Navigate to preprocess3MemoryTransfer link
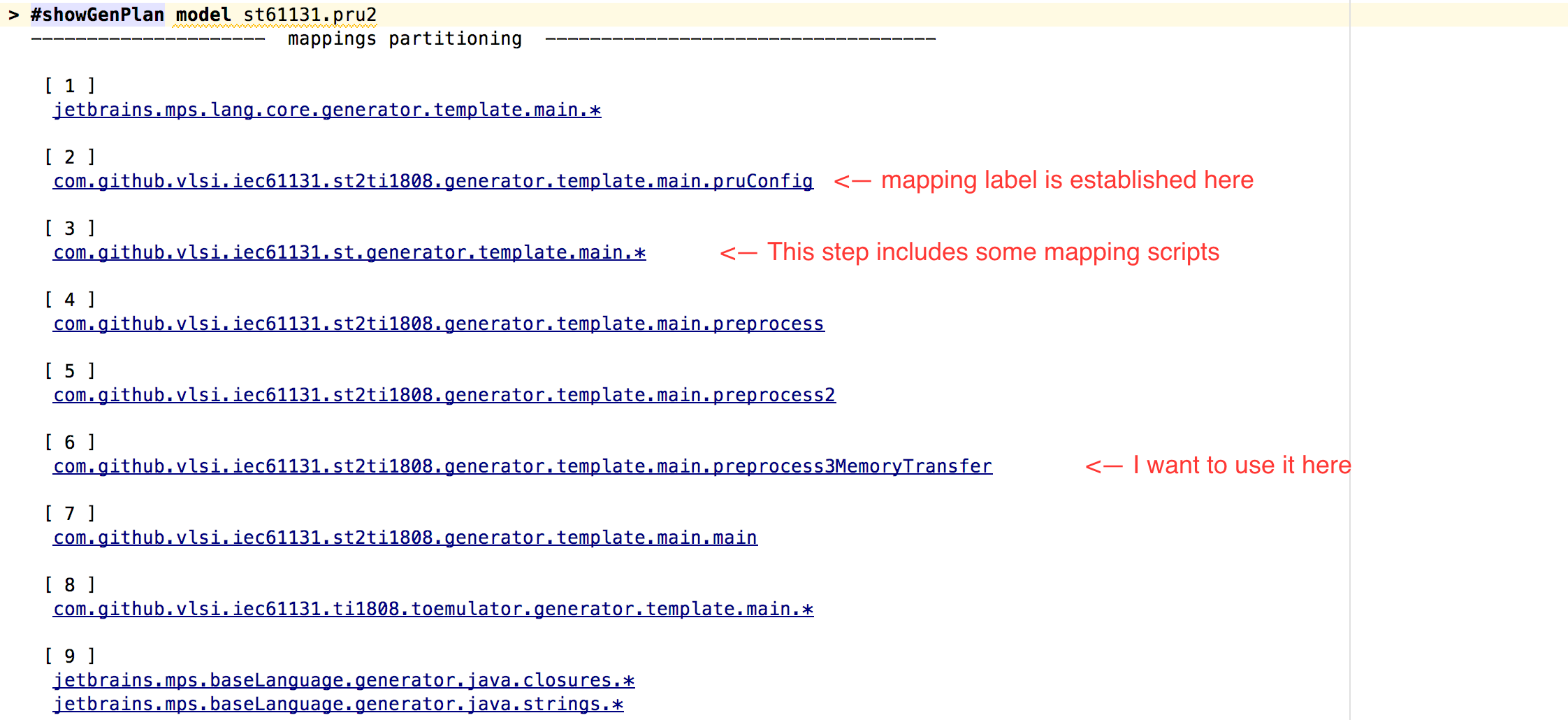Screen dimensions: 1568x720 coord(522,467)
